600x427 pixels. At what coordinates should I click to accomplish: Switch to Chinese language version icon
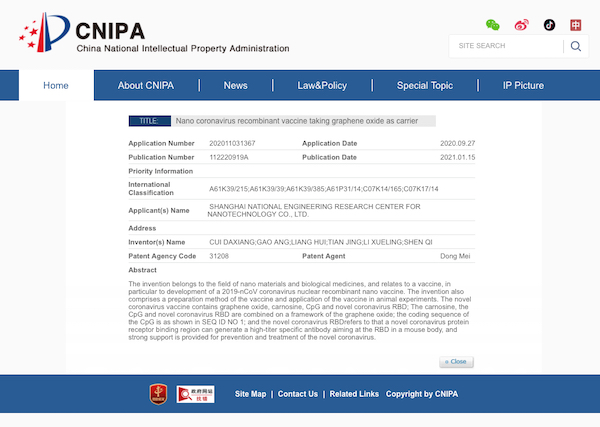(576, 25)
